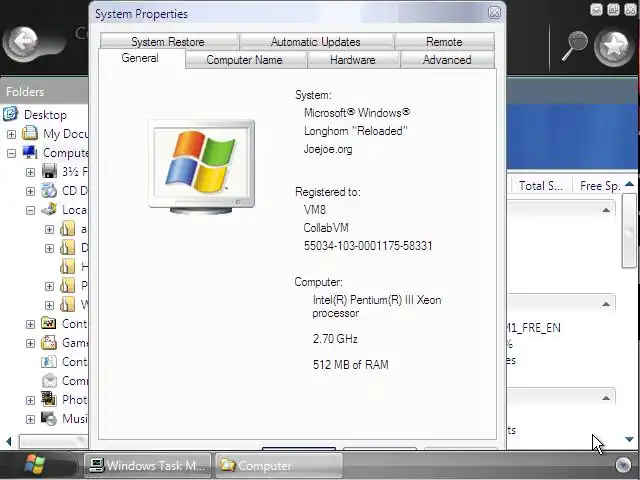Click the star favorites icon in Explorer
The height and width of the screenshot is (480, 640).
pos(614,47)
